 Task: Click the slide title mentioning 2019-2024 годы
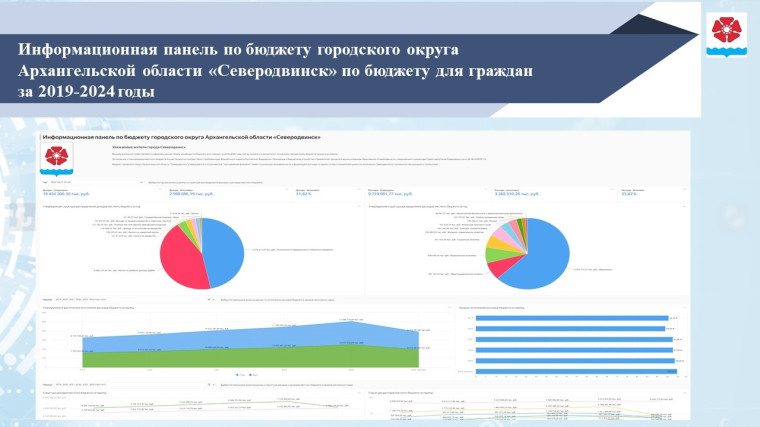[x=275, y=70]
